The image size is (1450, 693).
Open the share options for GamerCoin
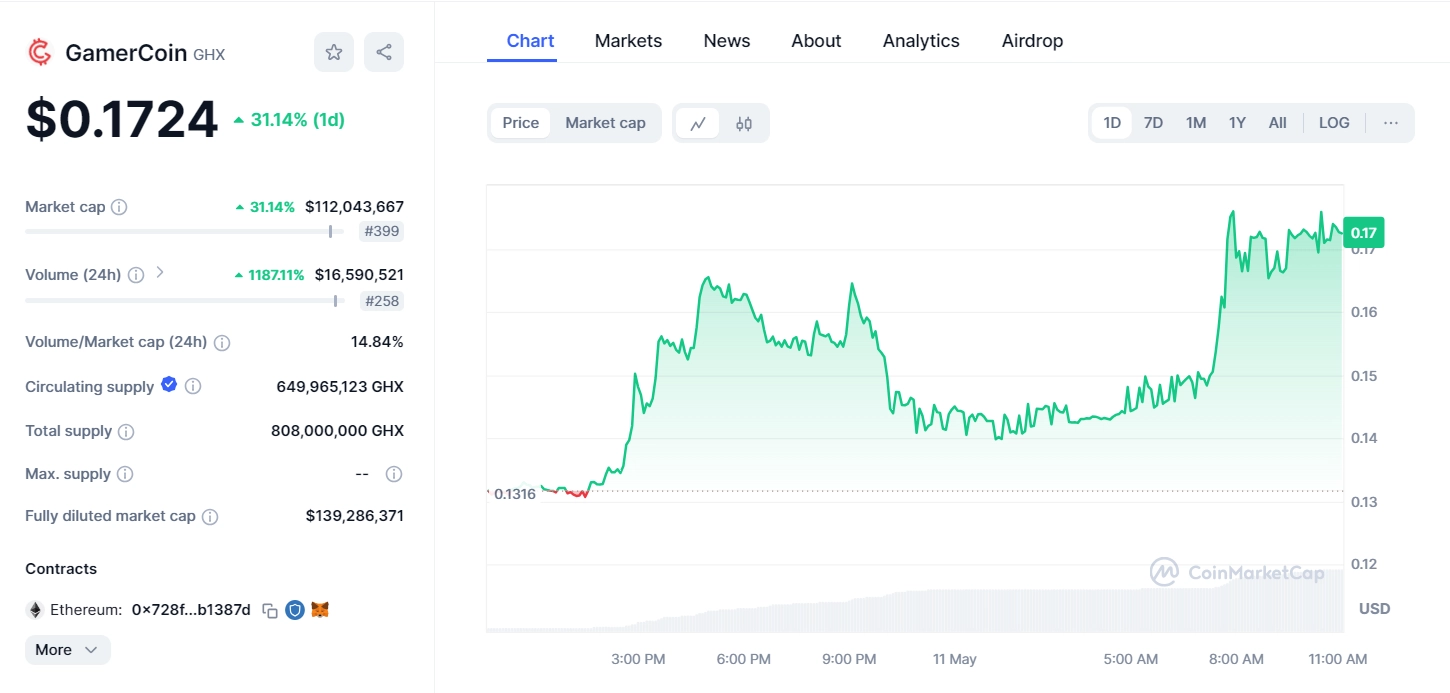click(383, 51)
